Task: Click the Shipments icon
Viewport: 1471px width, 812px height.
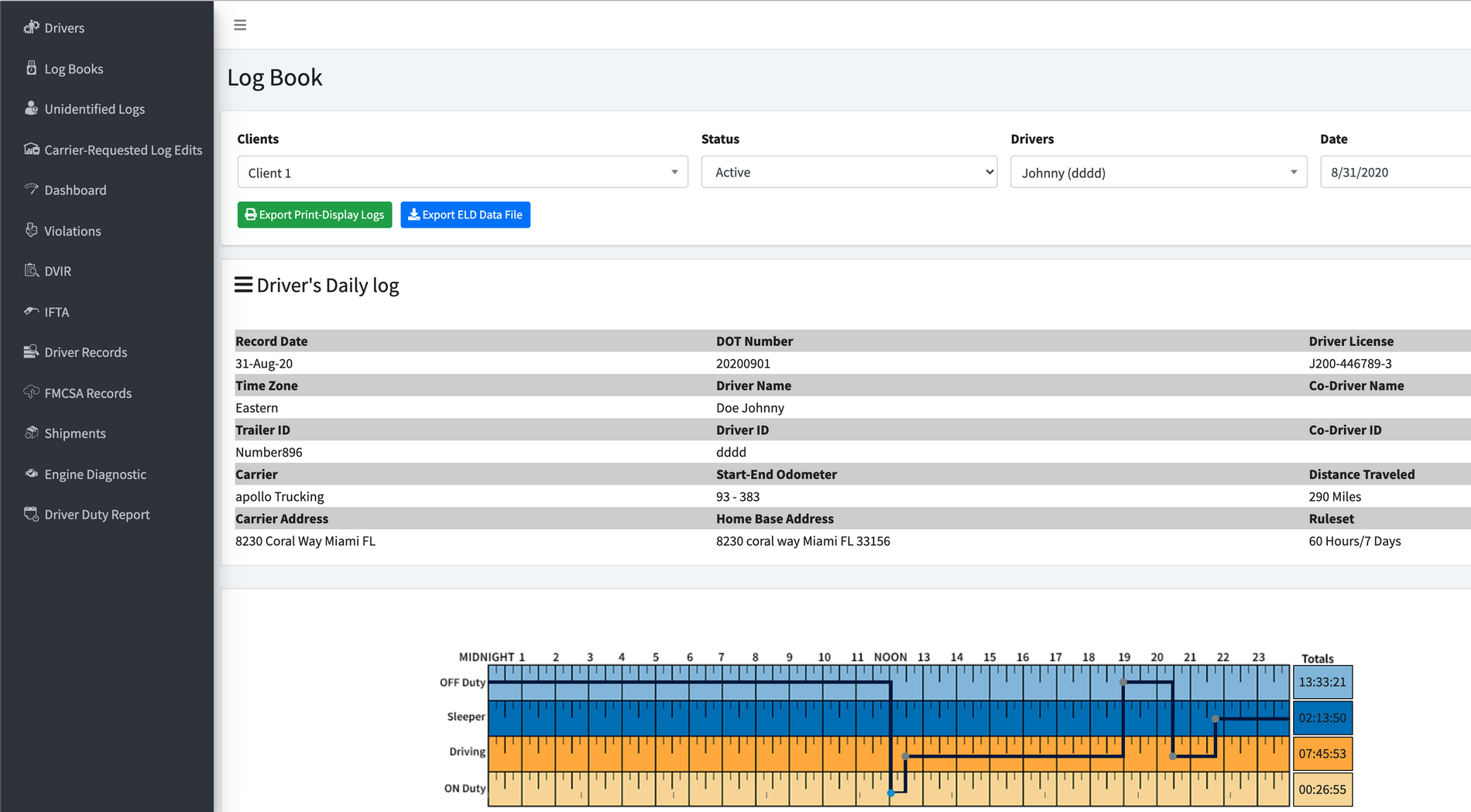Action: 31,433
